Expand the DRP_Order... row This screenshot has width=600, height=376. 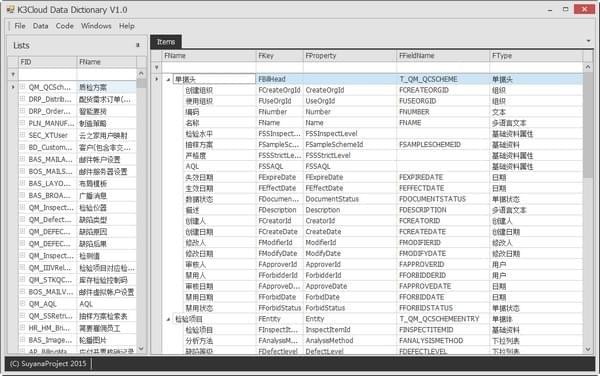23,111
